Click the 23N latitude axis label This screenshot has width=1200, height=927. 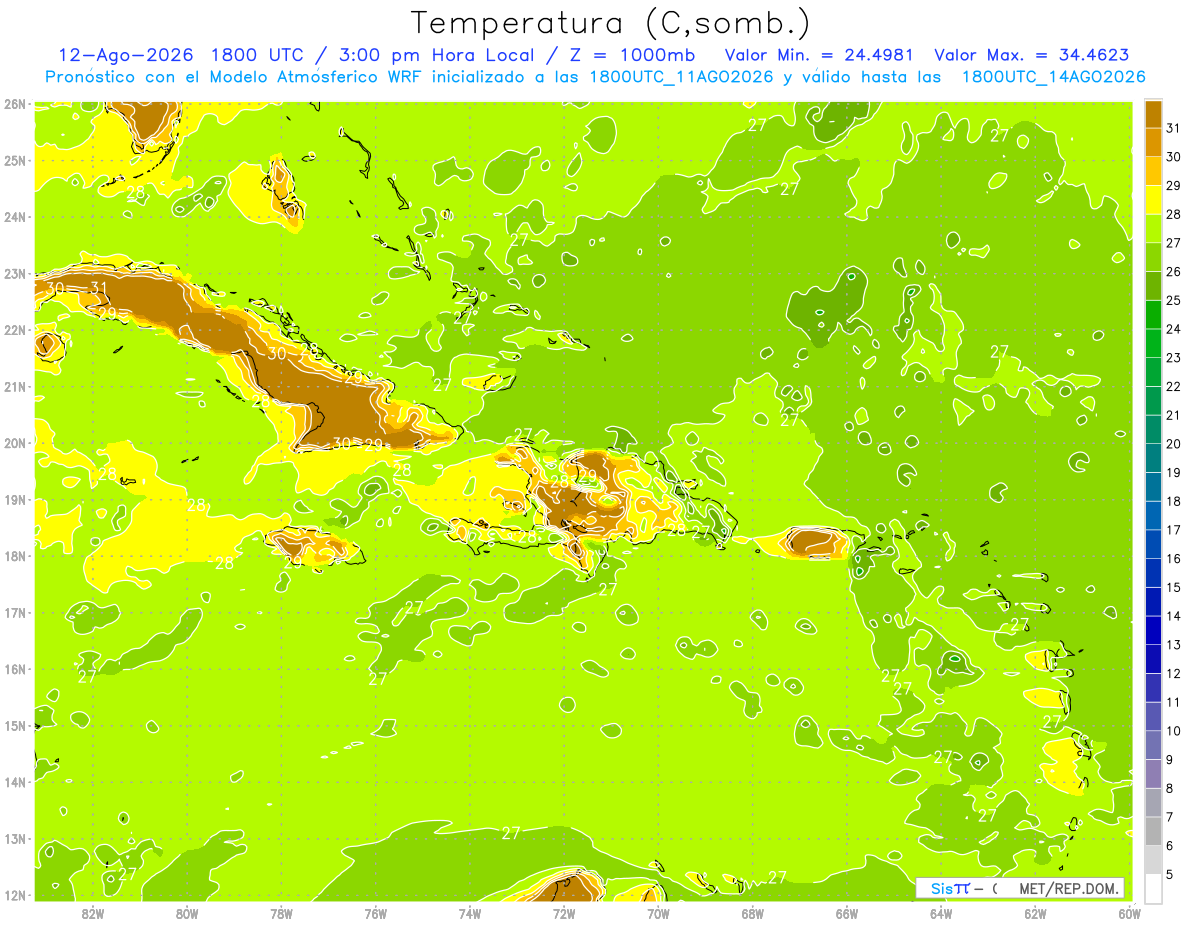14,273
